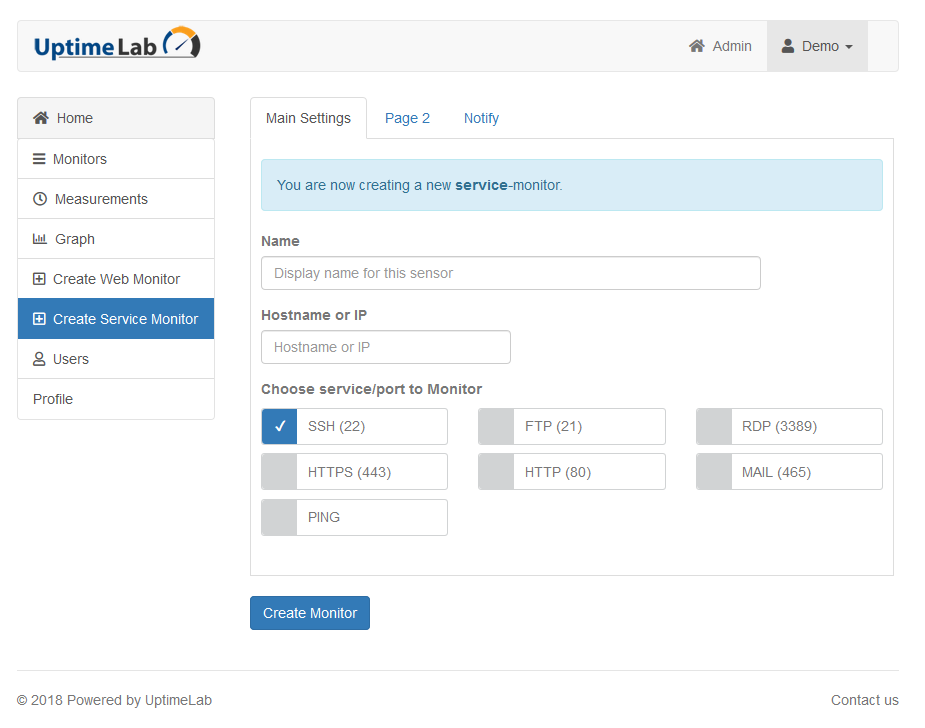Tick the HTTPS (443) service checkbox
Viewport: 925px width, 728px height.
(x=280, y=472)
